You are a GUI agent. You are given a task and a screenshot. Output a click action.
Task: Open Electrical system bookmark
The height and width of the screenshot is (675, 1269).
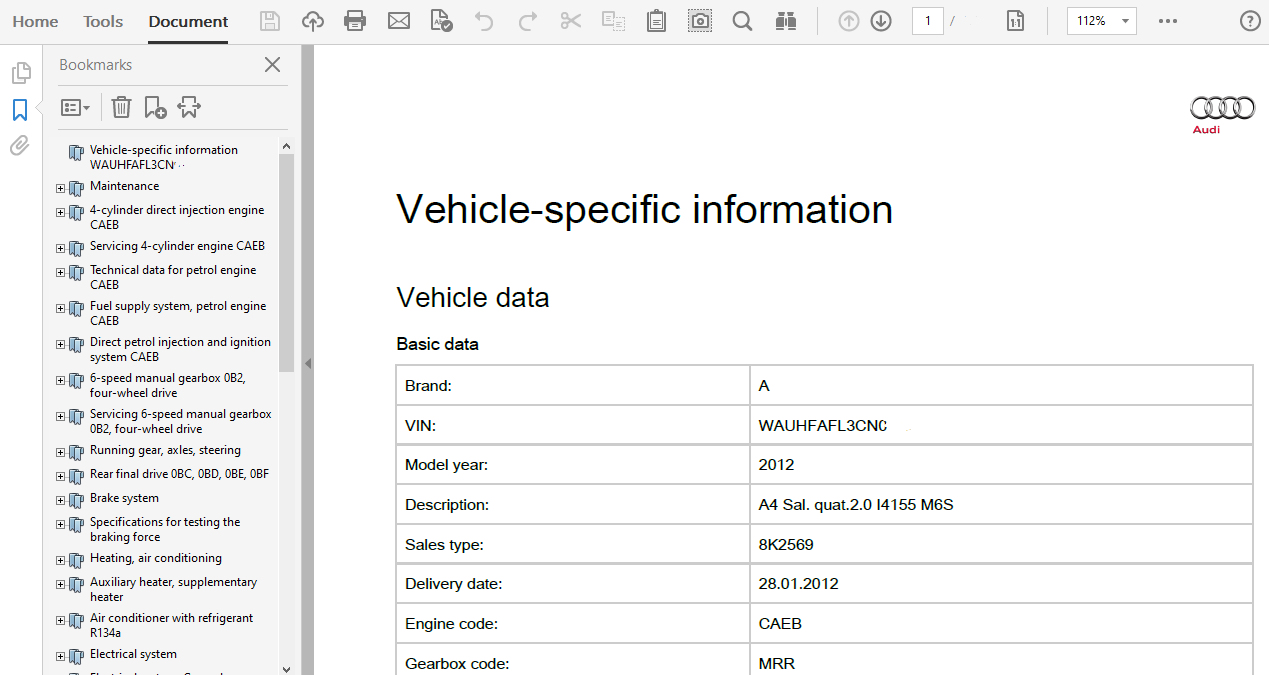pyautogui.click(x=133, y=654)
